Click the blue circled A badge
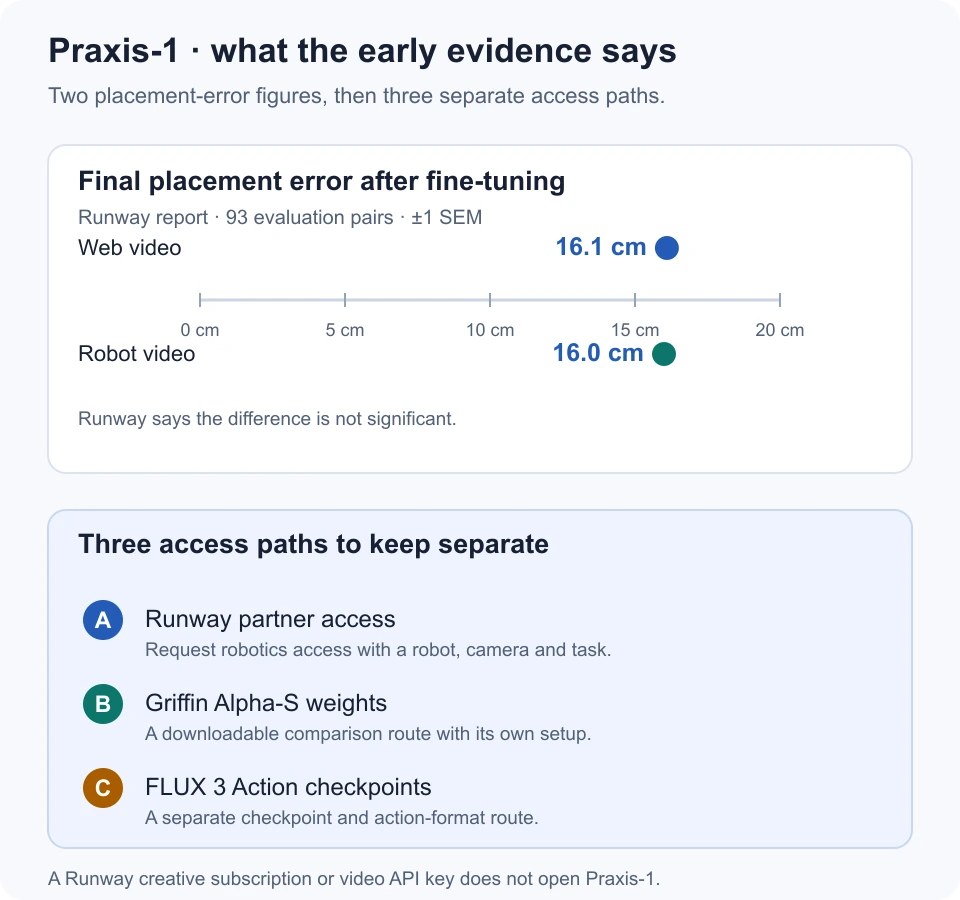The width and height of the screenshot is (960, 900). [x=103, y=620]
